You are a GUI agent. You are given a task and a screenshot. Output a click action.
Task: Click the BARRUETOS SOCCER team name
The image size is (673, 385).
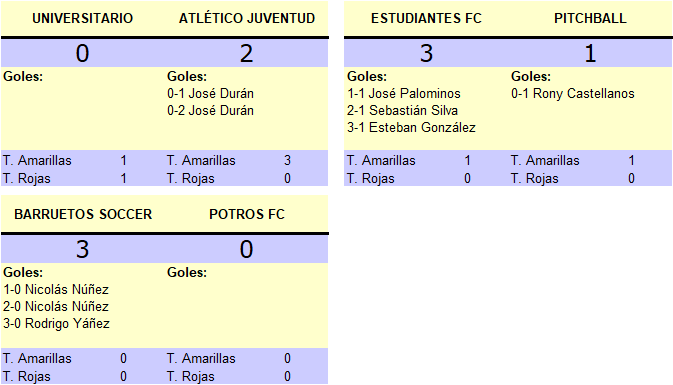click(83, 214)
